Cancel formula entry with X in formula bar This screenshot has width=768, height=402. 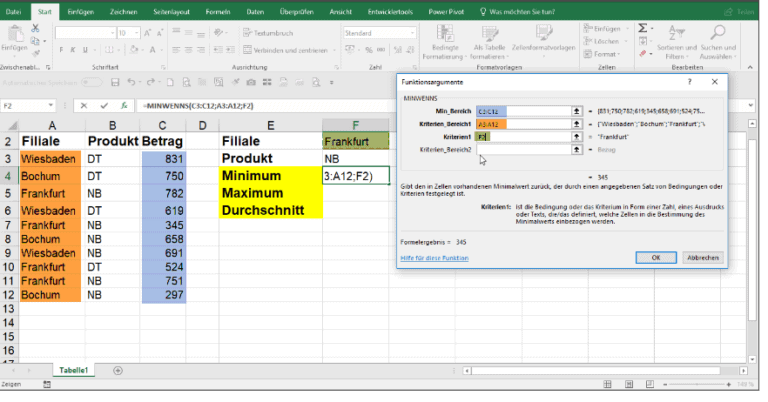84,105
